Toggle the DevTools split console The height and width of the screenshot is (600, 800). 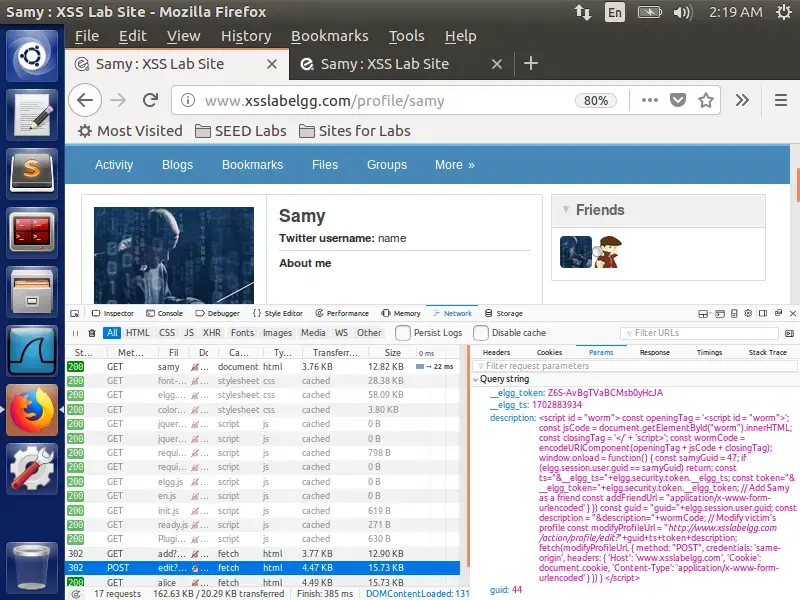(720, 313)
